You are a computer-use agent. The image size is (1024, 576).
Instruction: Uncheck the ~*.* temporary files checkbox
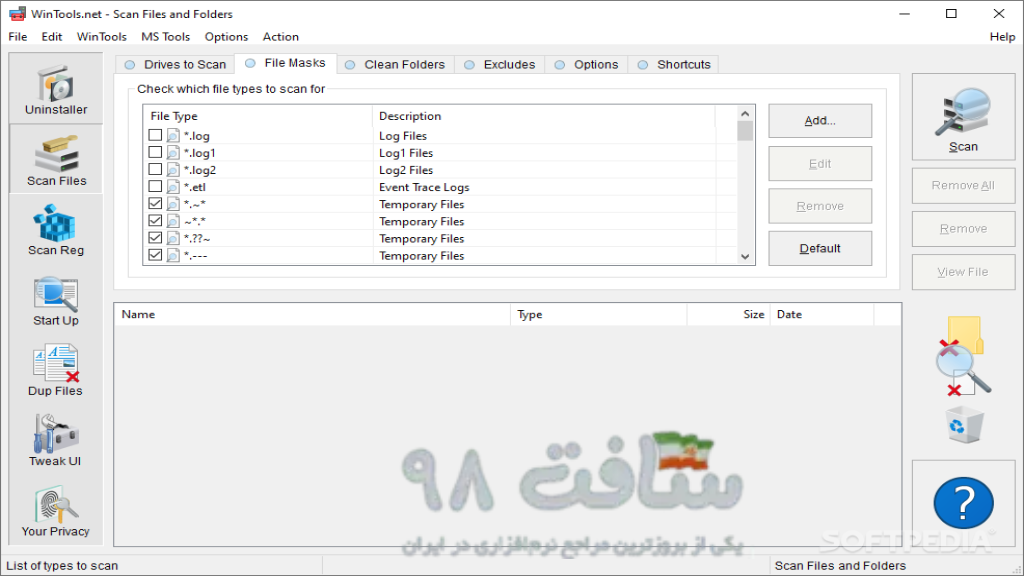click(x=155, y=221)
